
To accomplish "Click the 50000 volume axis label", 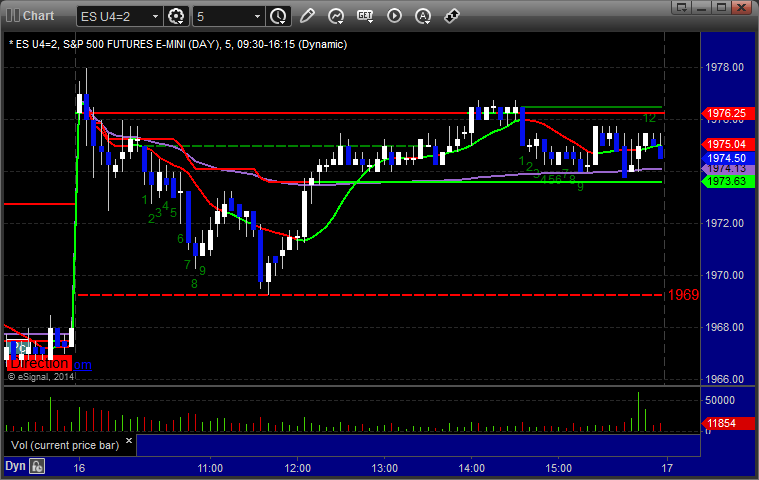I will pyautogui.click(x=720, y=400).
